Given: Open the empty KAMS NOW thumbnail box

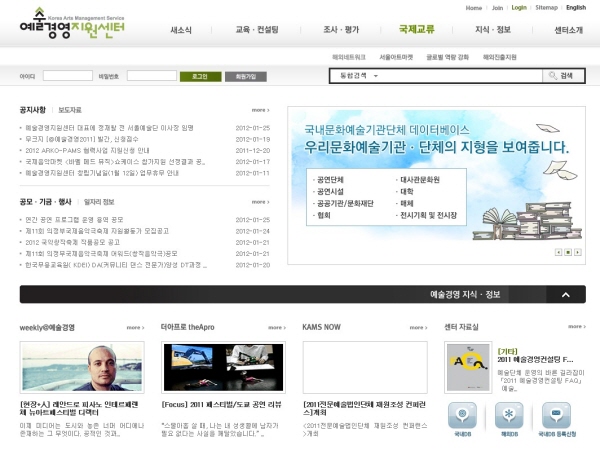Looking at the screenshot, I should (x=365, y=367).
